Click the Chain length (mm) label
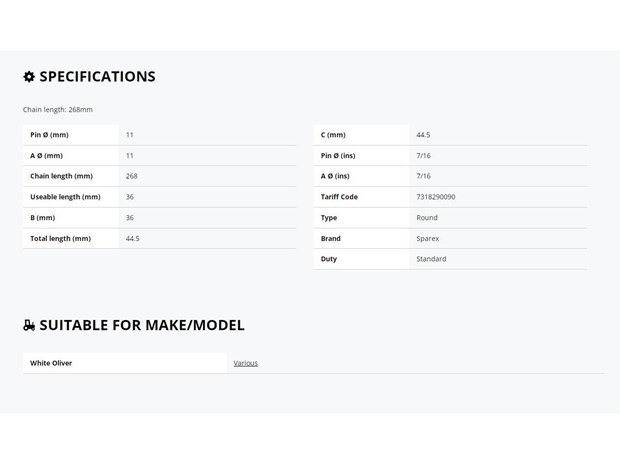The height and width of the screenshot is (465, 620). pos(61,176)
